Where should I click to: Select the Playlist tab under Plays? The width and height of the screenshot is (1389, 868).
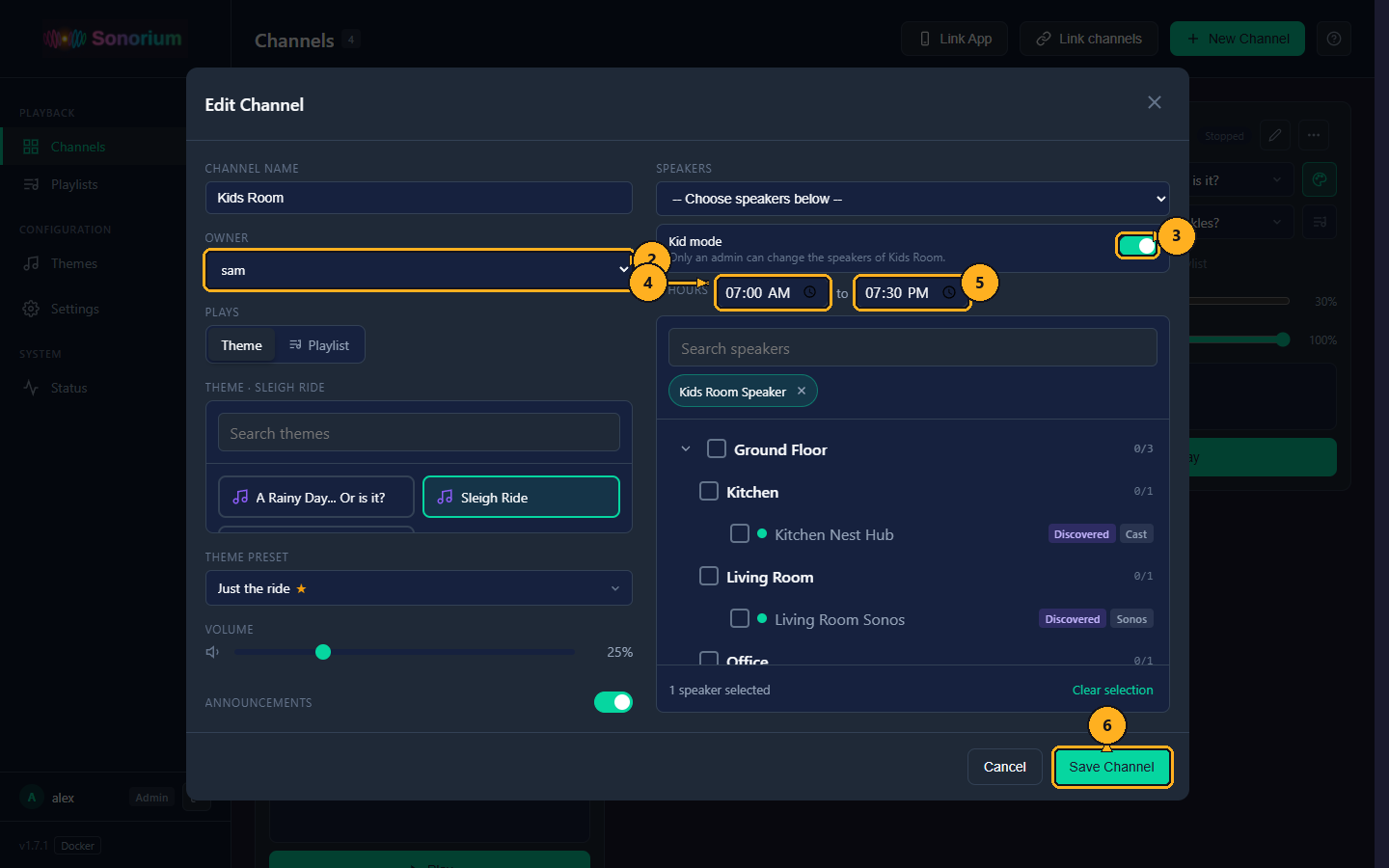click(x=319, y=345)
